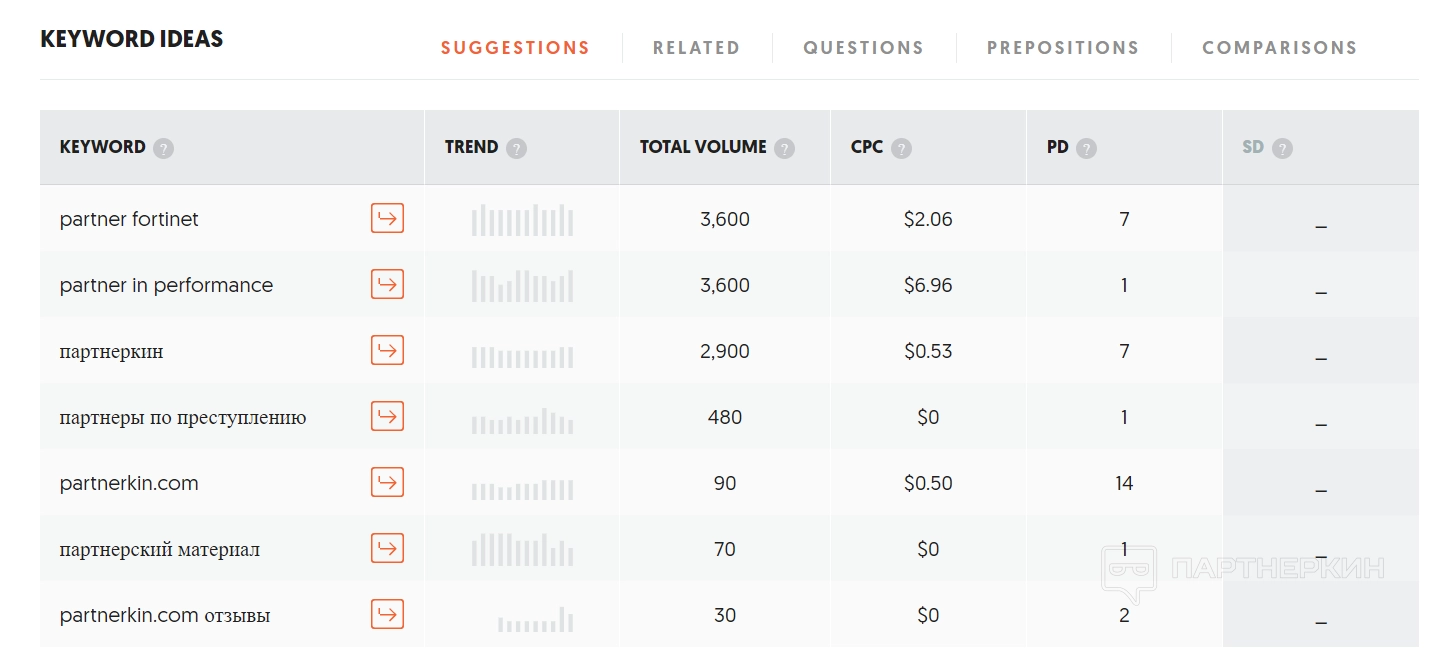Open партнерский материал via arrow icon
This screenshot has height=658, width=1436.
tap(387, 548)
